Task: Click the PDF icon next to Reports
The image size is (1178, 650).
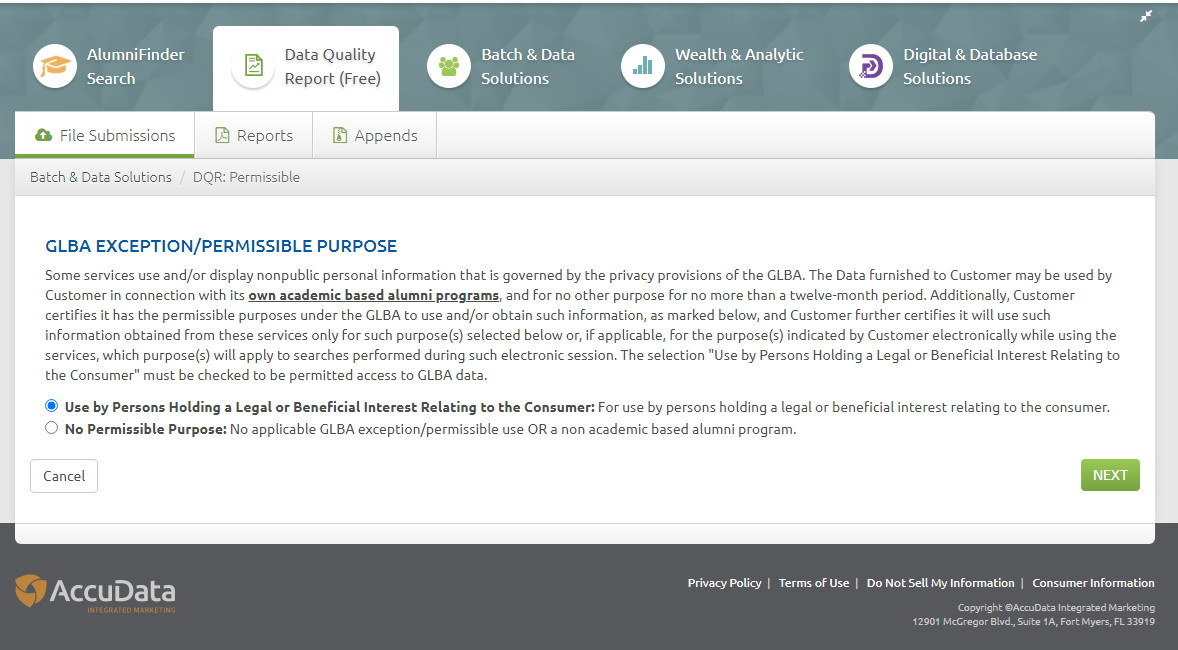Action: tap(222, 135)
